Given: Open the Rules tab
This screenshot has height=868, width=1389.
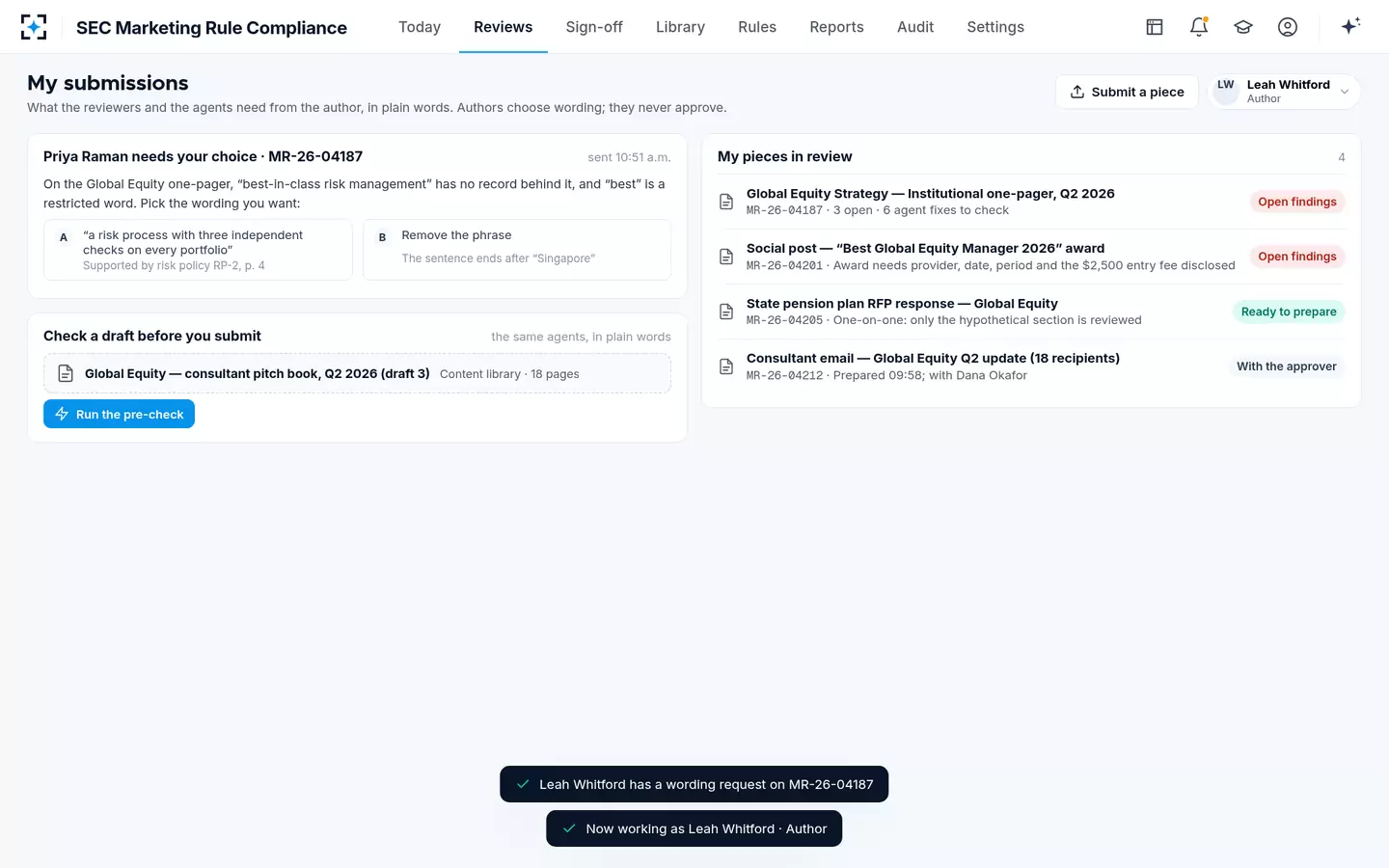Looking at the screenshot, I should click(757, 27).
